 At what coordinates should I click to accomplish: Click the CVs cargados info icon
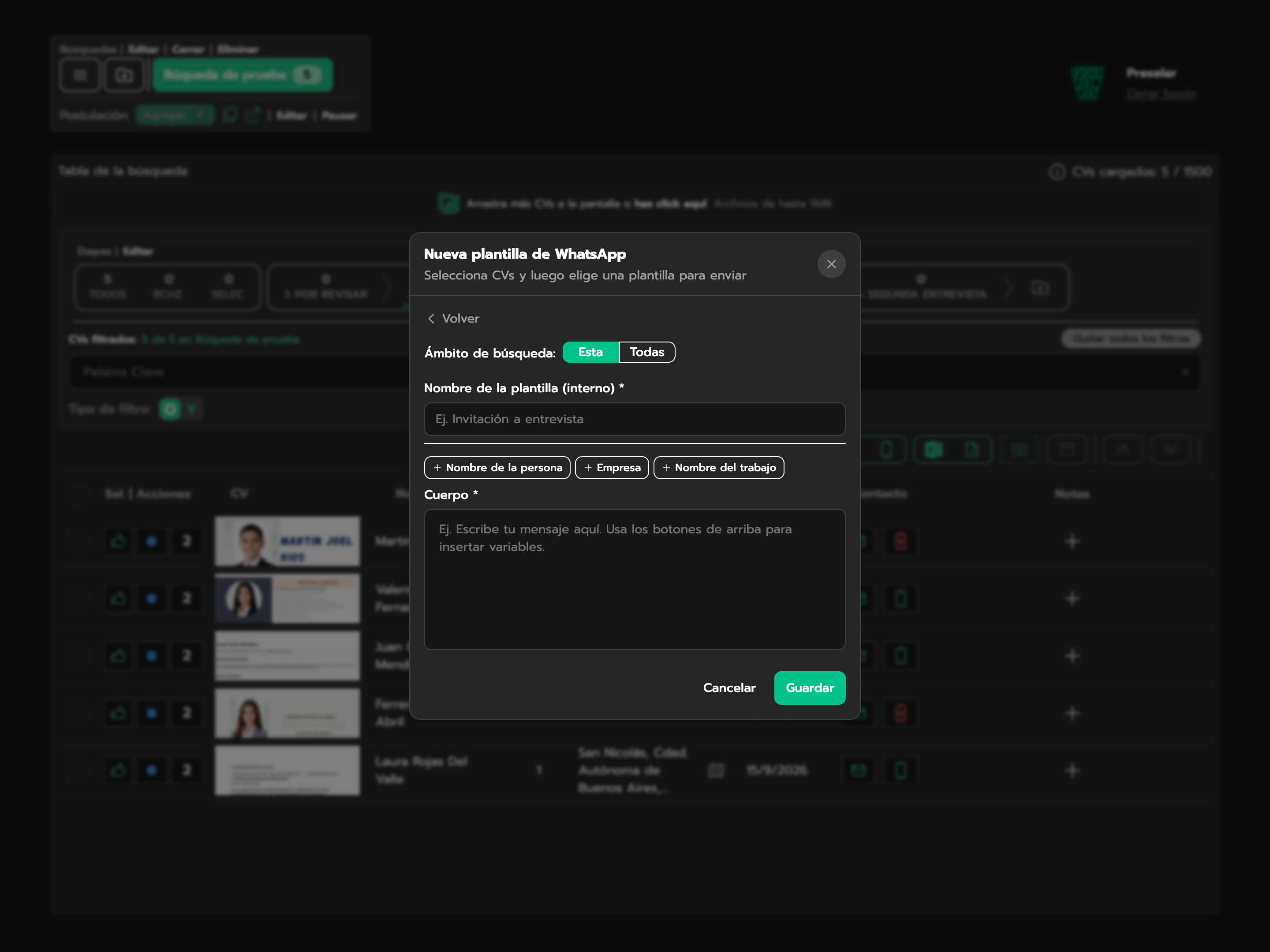pyautogui.click(x=1057, y=171)
